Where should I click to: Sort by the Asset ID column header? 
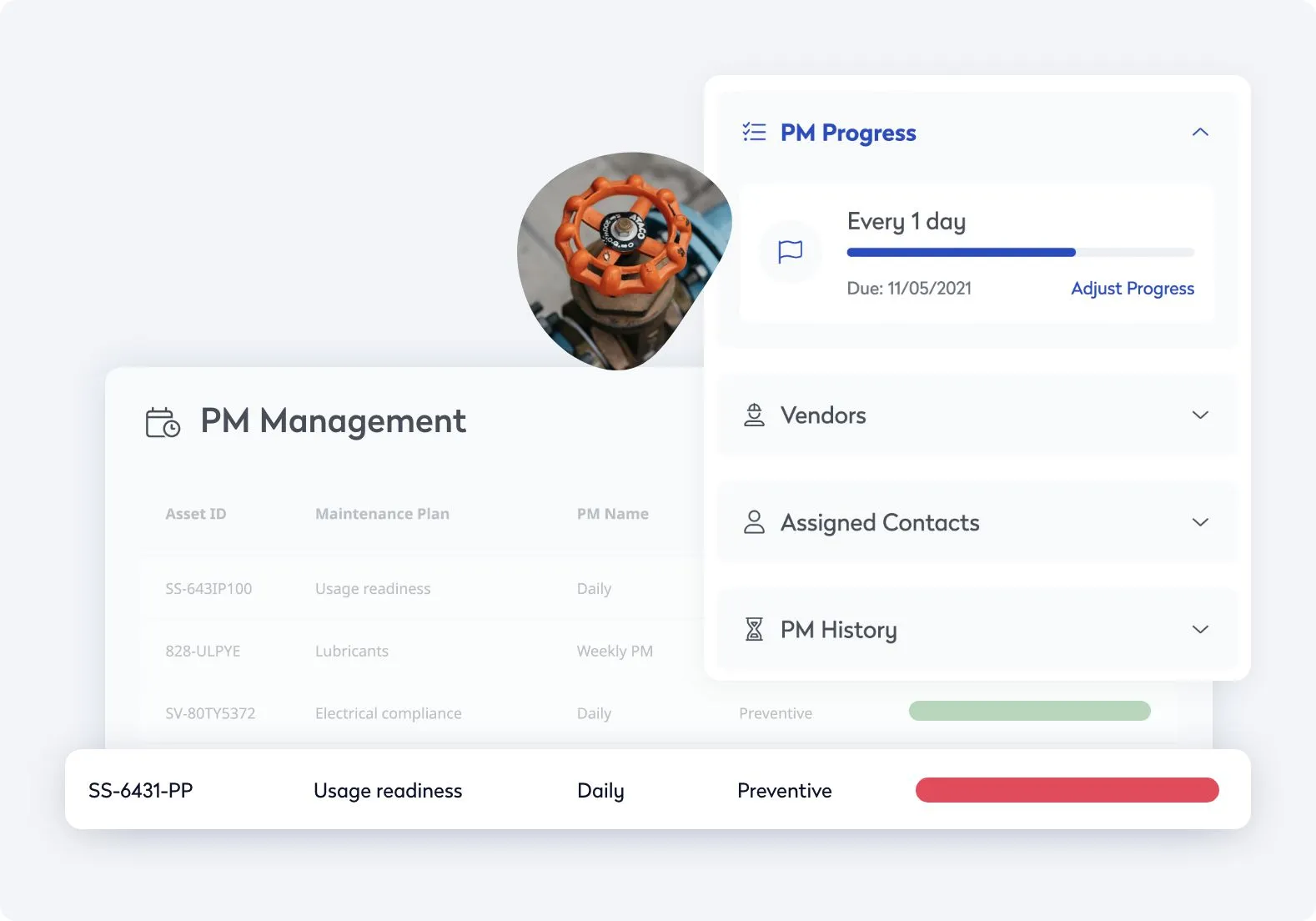click(196, 514)
